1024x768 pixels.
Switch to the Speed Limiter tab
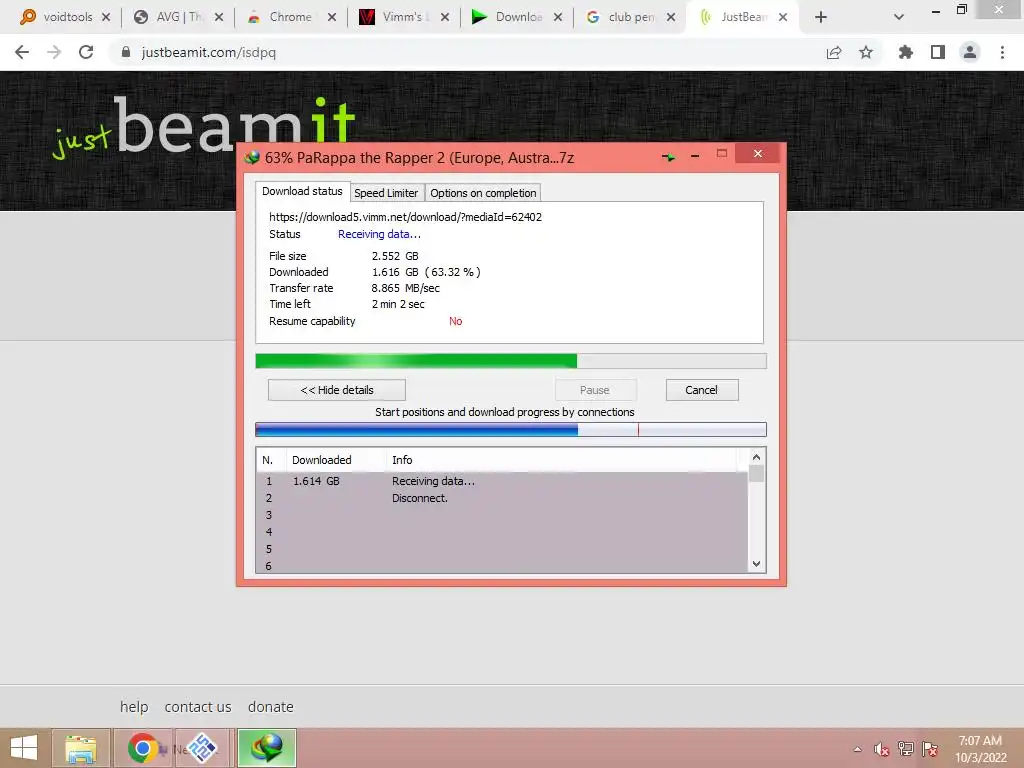(386, 193)
